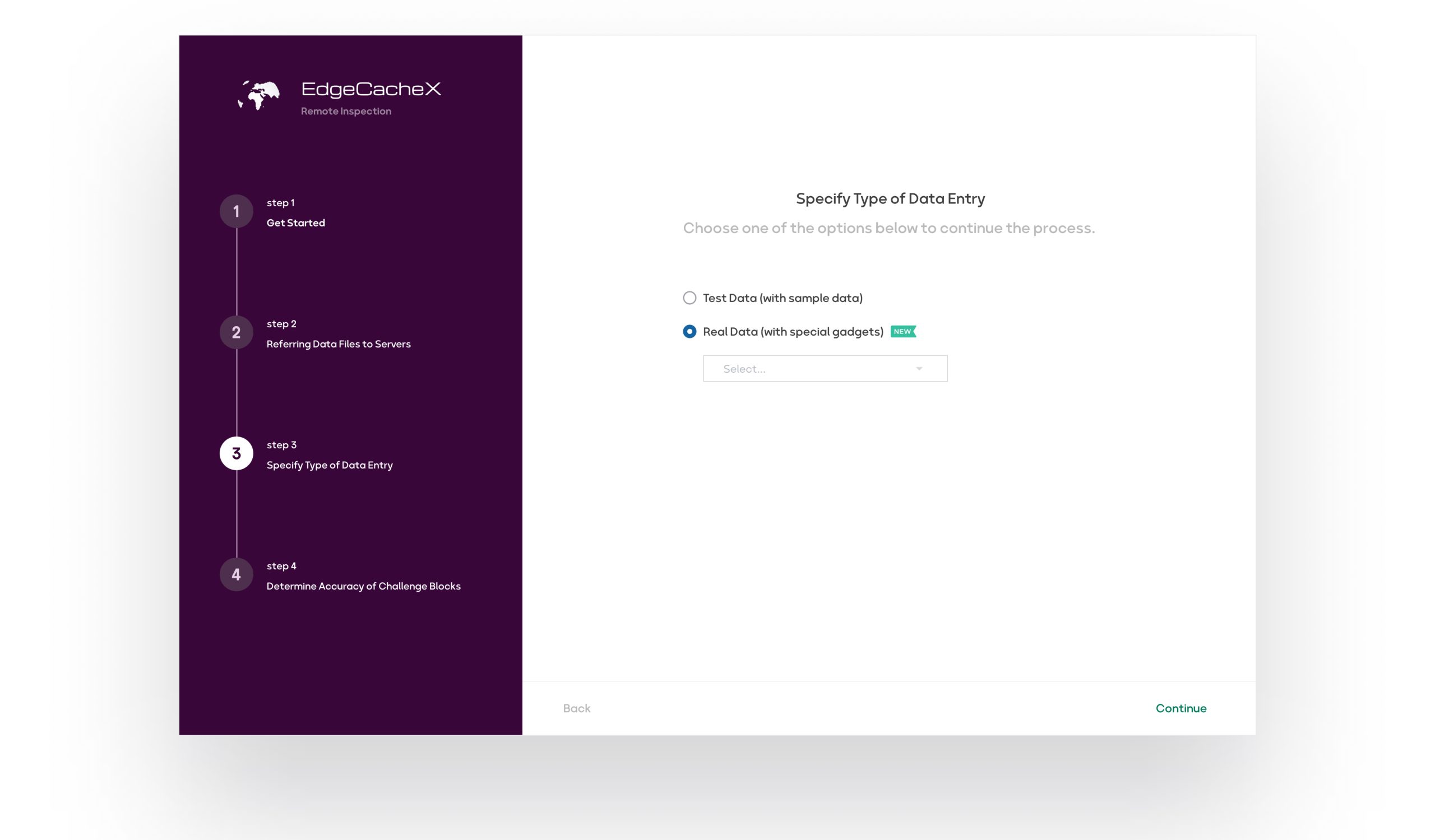Viewport: 1435px width, 840px height.
Task: Select the Real Data radio button
Action: (689, 332)
